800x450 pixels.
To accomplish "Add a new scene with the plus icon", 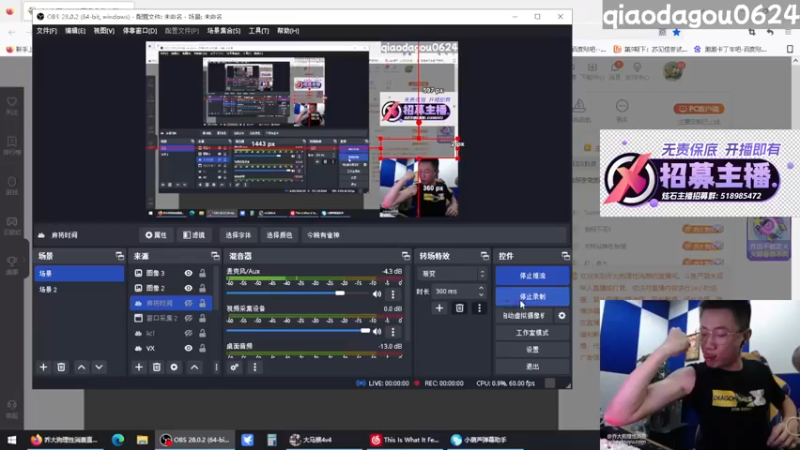I will (x=43, y=367).
